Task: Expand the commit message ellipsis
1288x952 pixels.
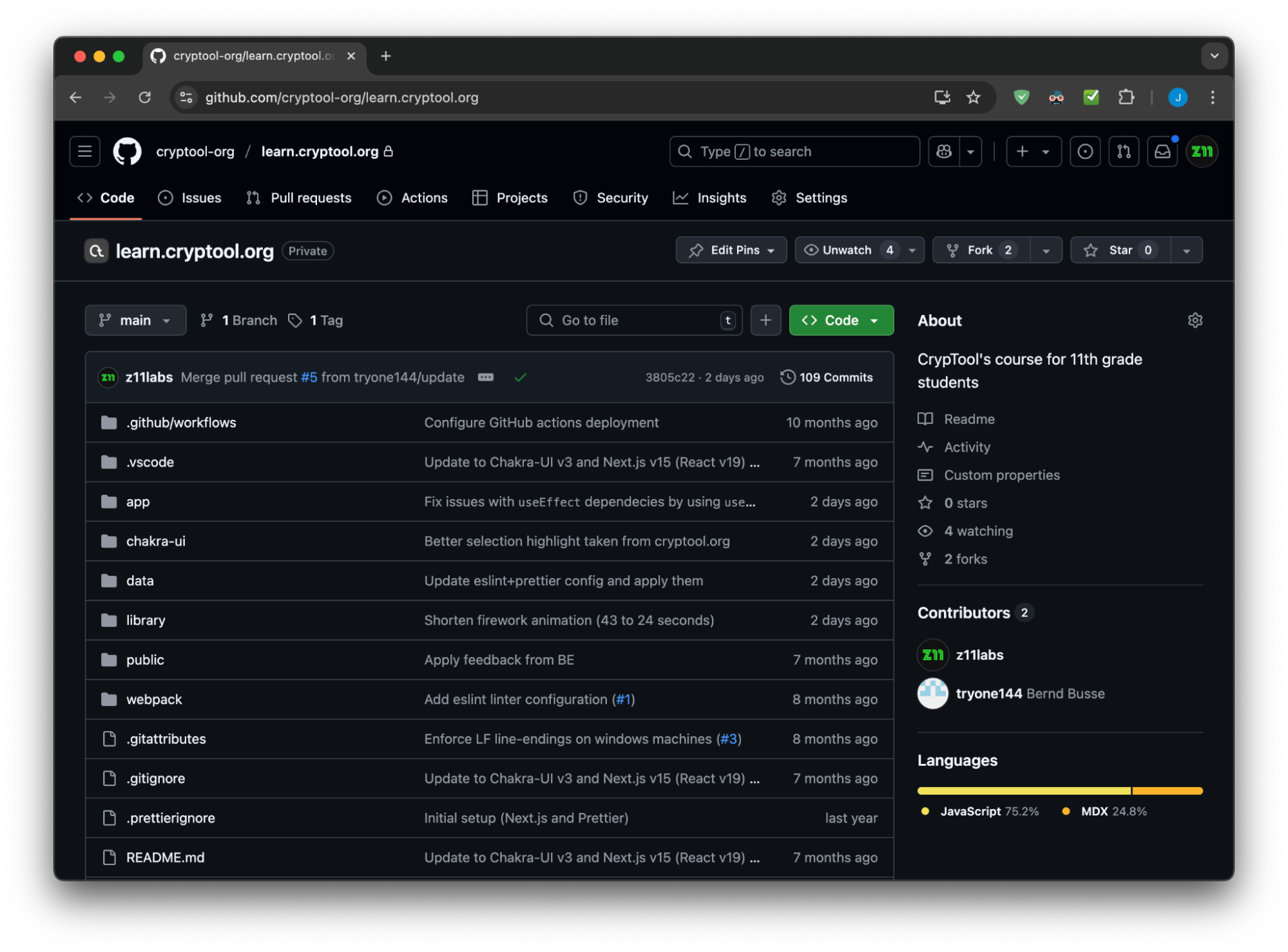Action: [x=485, y=377]
